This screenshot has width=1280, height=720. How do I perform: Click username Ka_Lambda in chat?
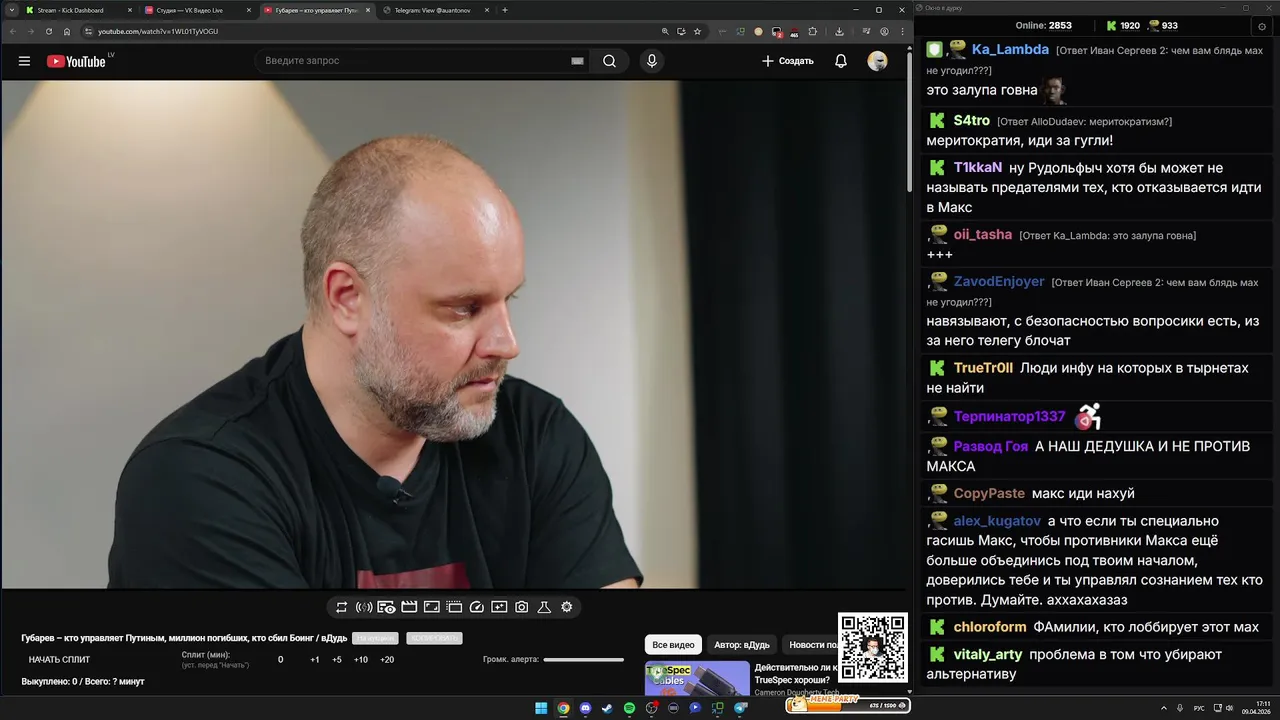pyautogui.click(x=1010, y=49)
